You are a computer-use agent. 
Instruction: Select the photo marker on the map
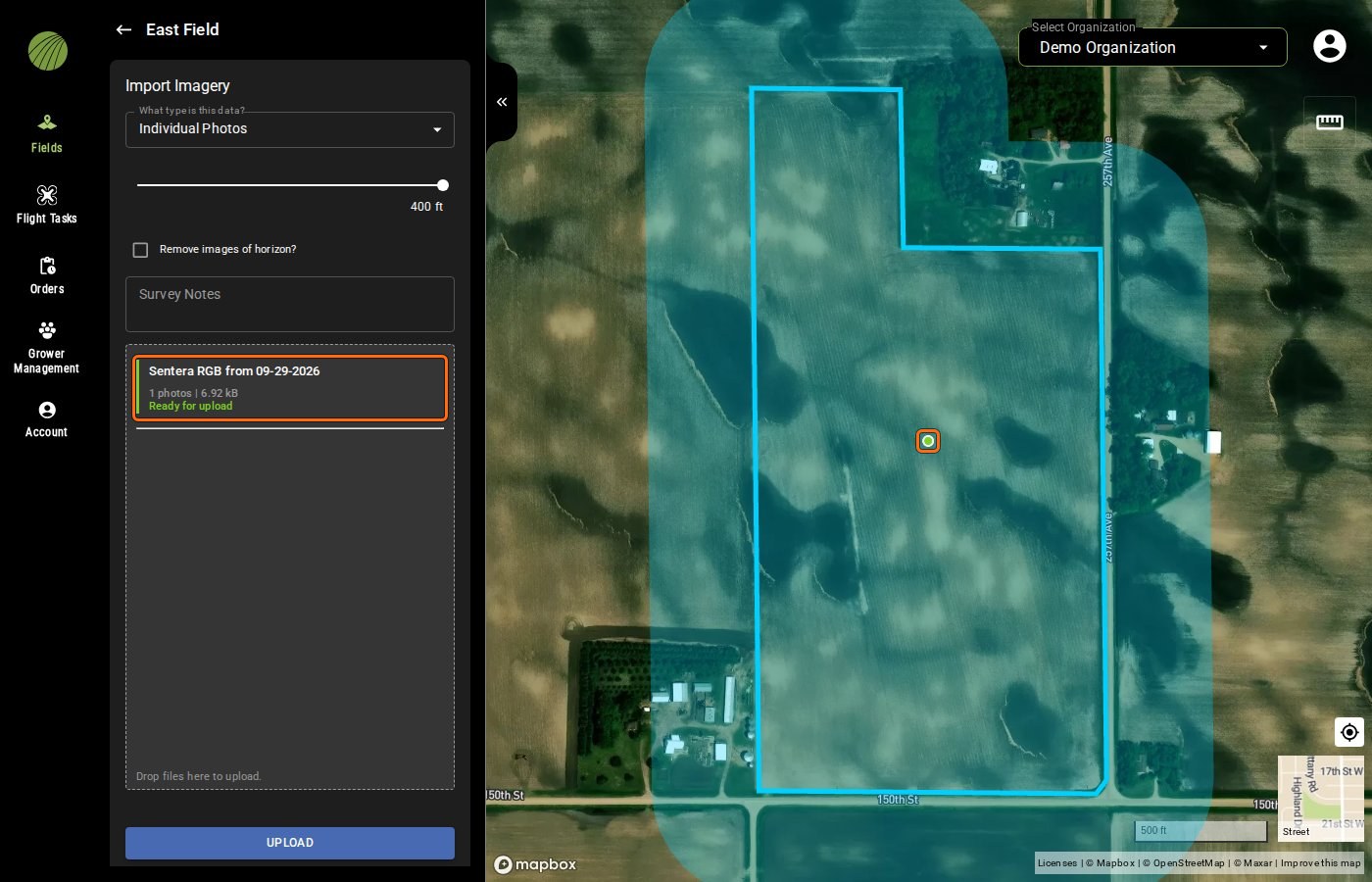pos(928,441)
